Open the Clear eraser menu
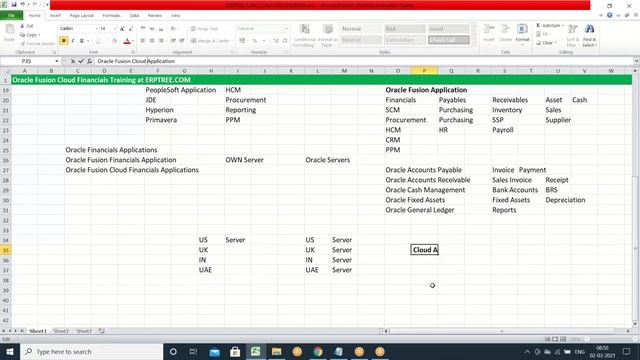The image size is (640, 360). pyautogui.click(x=546, y=42)
